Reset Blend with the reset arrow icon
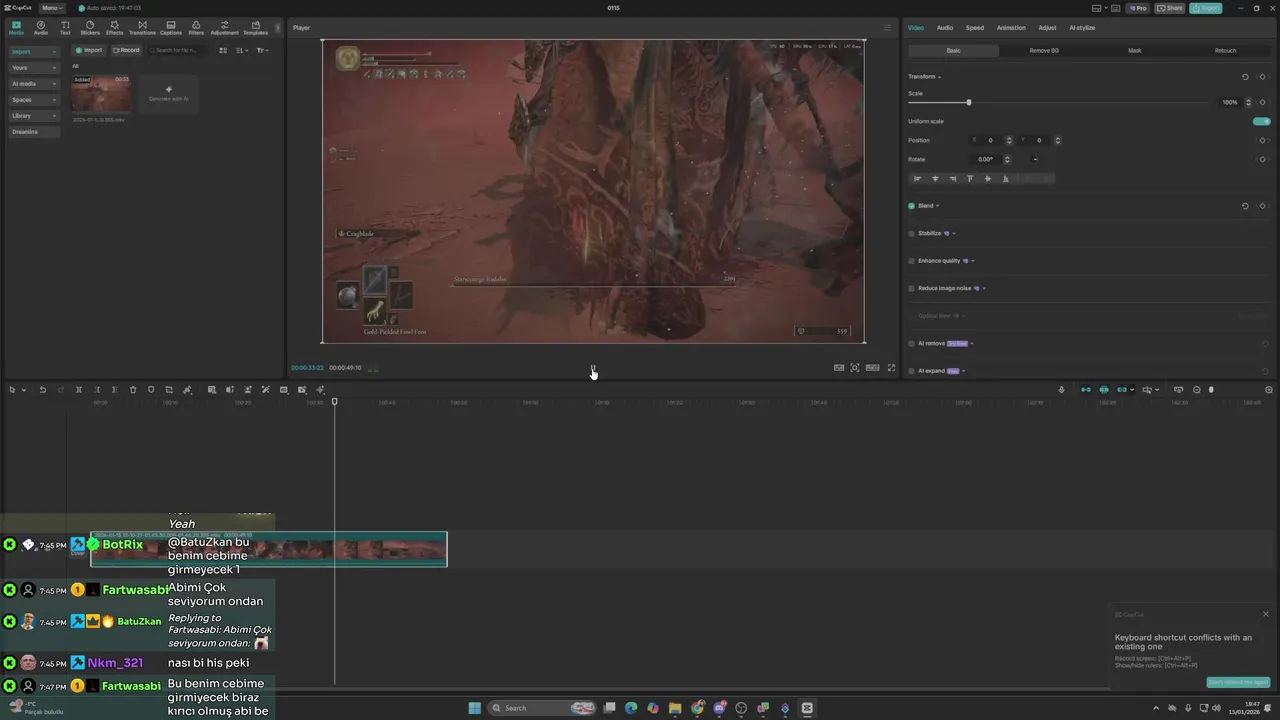Image resolution: width=1280 pixels, height=720 pixels. tap(1245, 206)
